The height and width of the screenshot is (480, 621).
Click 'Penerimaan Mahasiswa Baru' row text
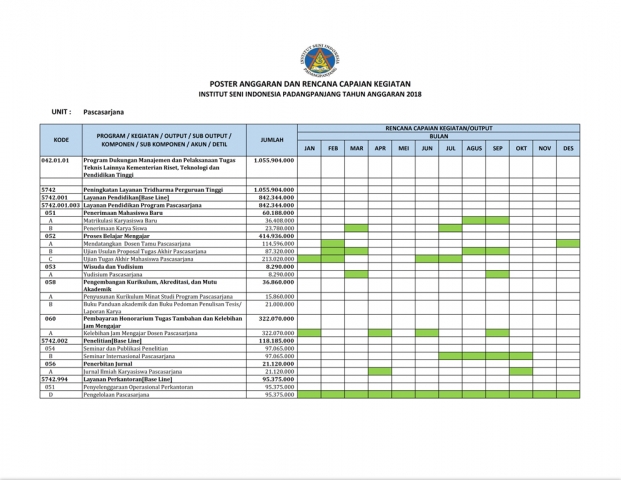point(123,213)
